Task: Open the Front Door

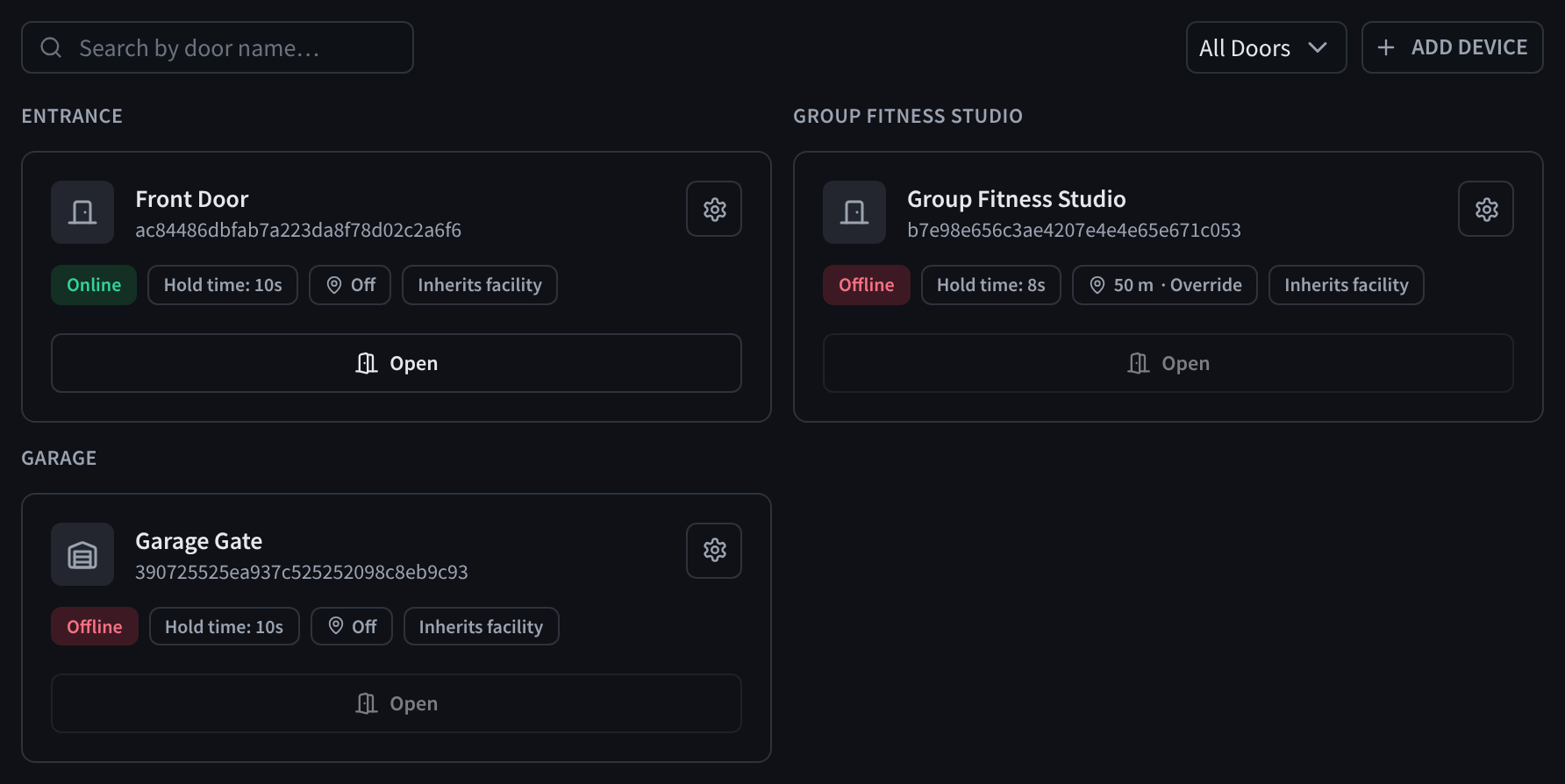Action: [x=397, y=363]
